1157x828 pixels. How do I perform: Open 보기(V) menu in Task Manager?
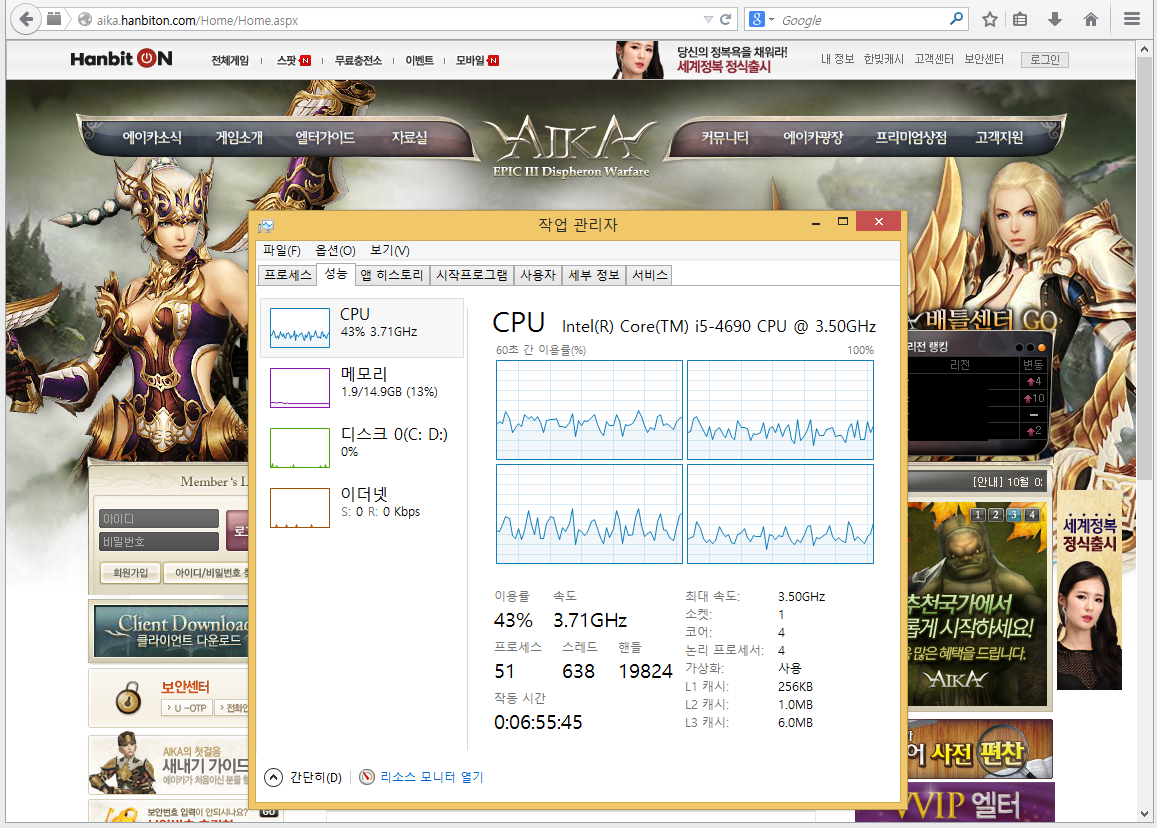click(389, 251)
